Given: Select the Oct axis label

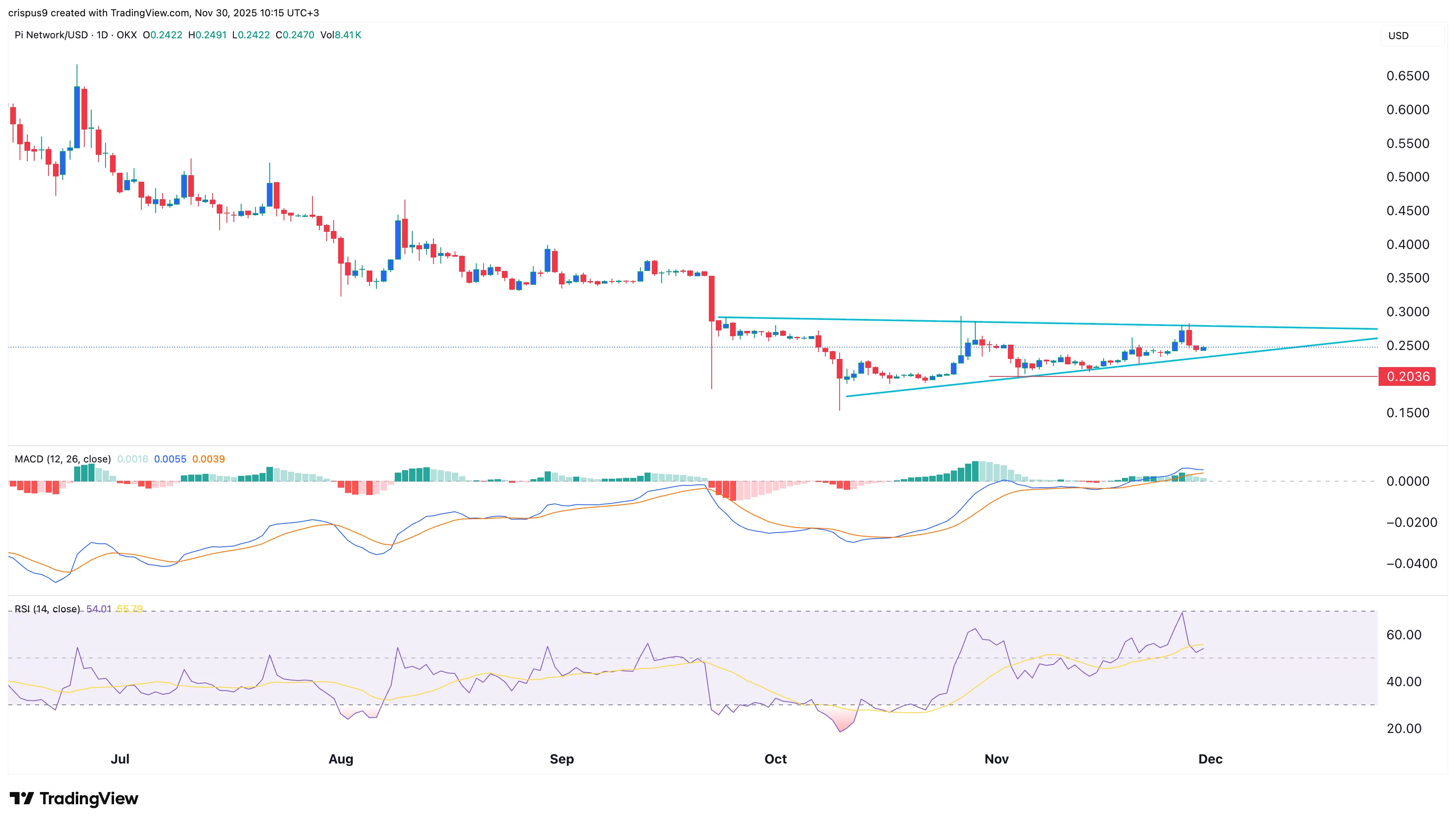Looking at the screenshot, I should (x=776, y=760).
